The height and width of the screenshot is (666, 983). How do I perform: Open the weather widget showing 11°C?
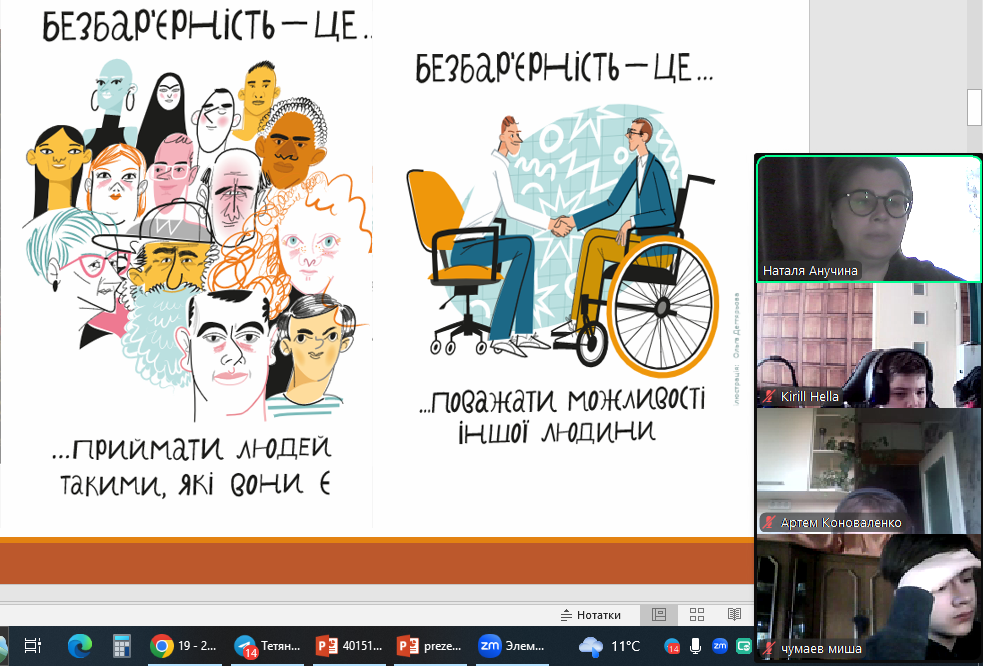[x=609, y=645]
